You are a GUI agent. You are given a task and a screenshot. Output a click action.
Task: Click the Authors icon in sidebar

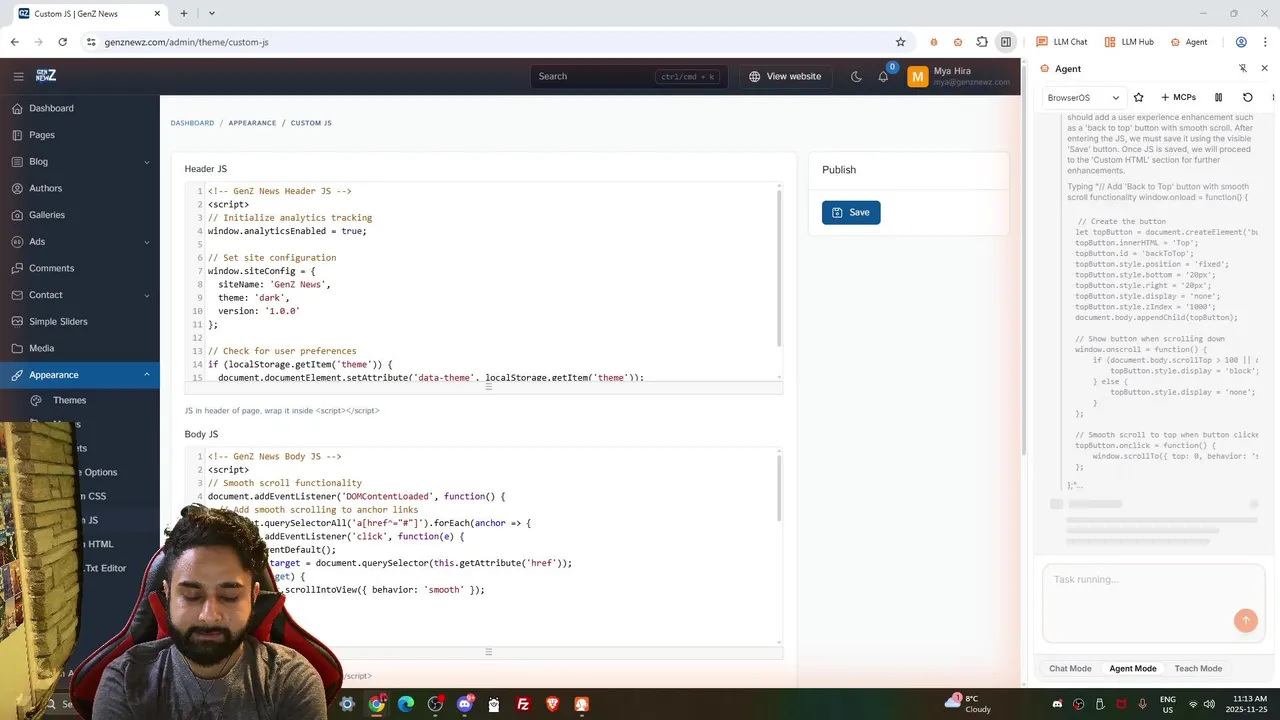(17, 188)
